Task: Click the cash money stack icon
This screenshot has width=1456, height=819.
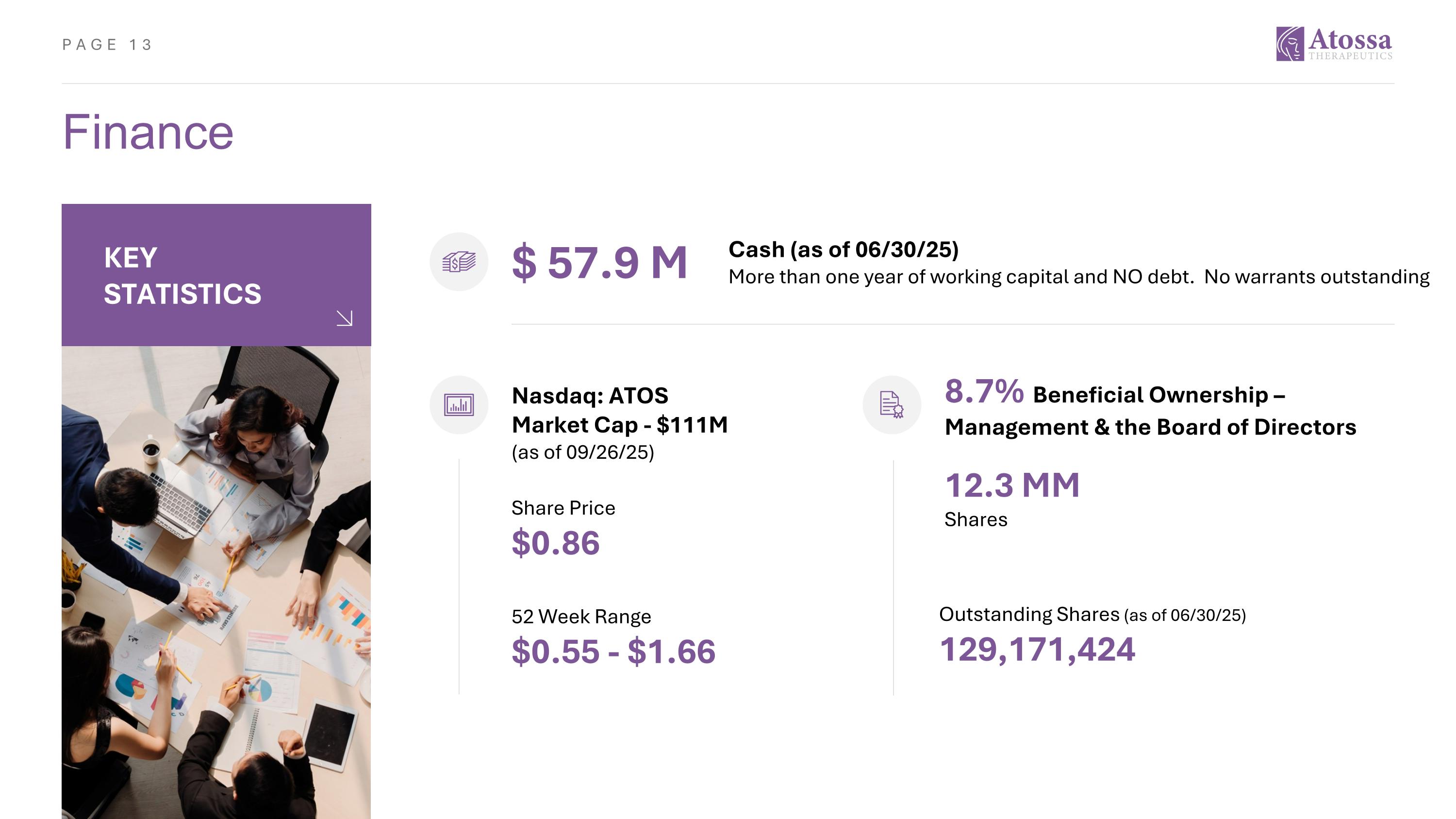Action: (458, 262)
